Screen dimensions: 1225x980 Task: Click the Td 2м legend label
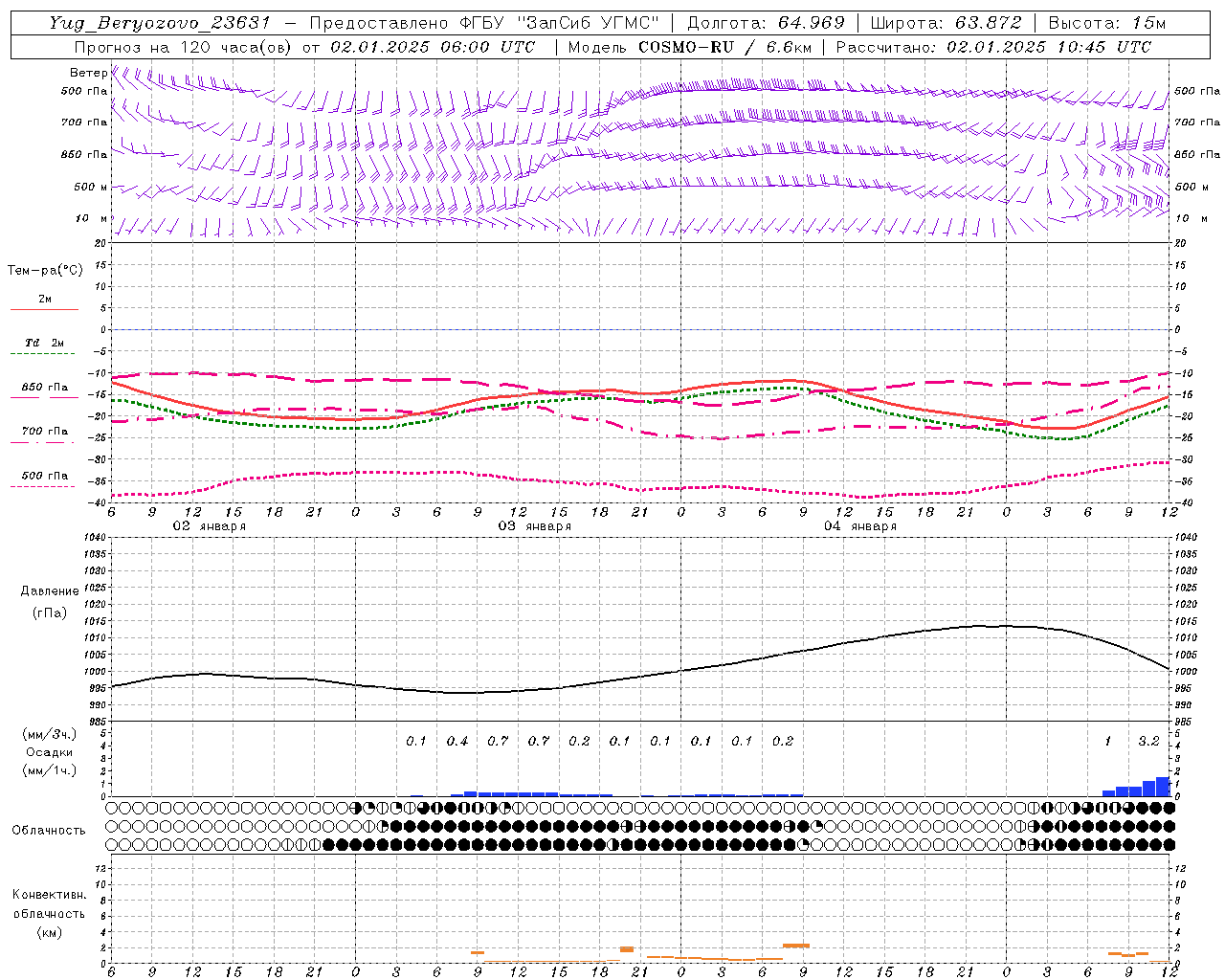[x=44, y=343]
